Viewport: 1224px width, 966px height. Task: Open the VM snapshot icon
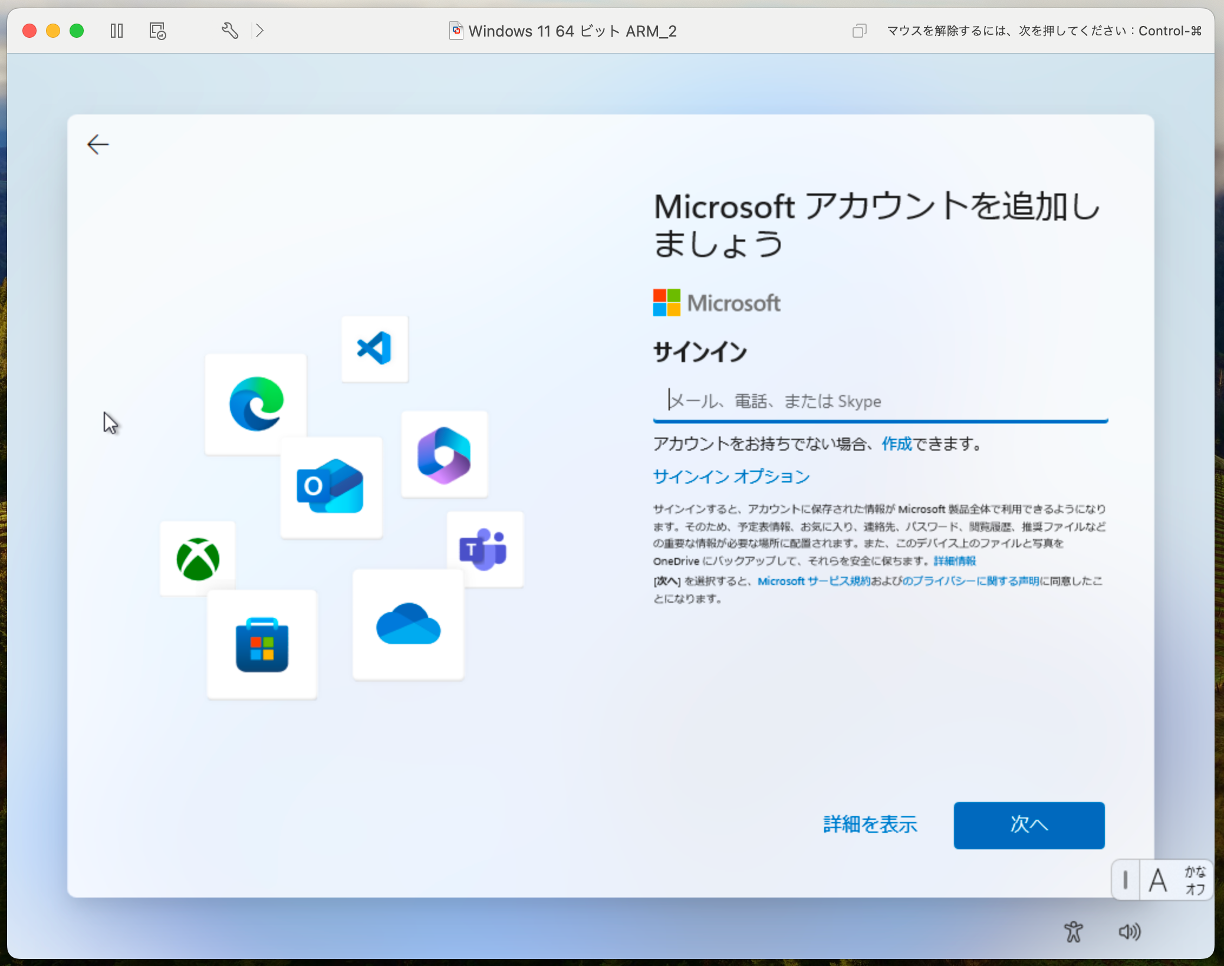157,31
